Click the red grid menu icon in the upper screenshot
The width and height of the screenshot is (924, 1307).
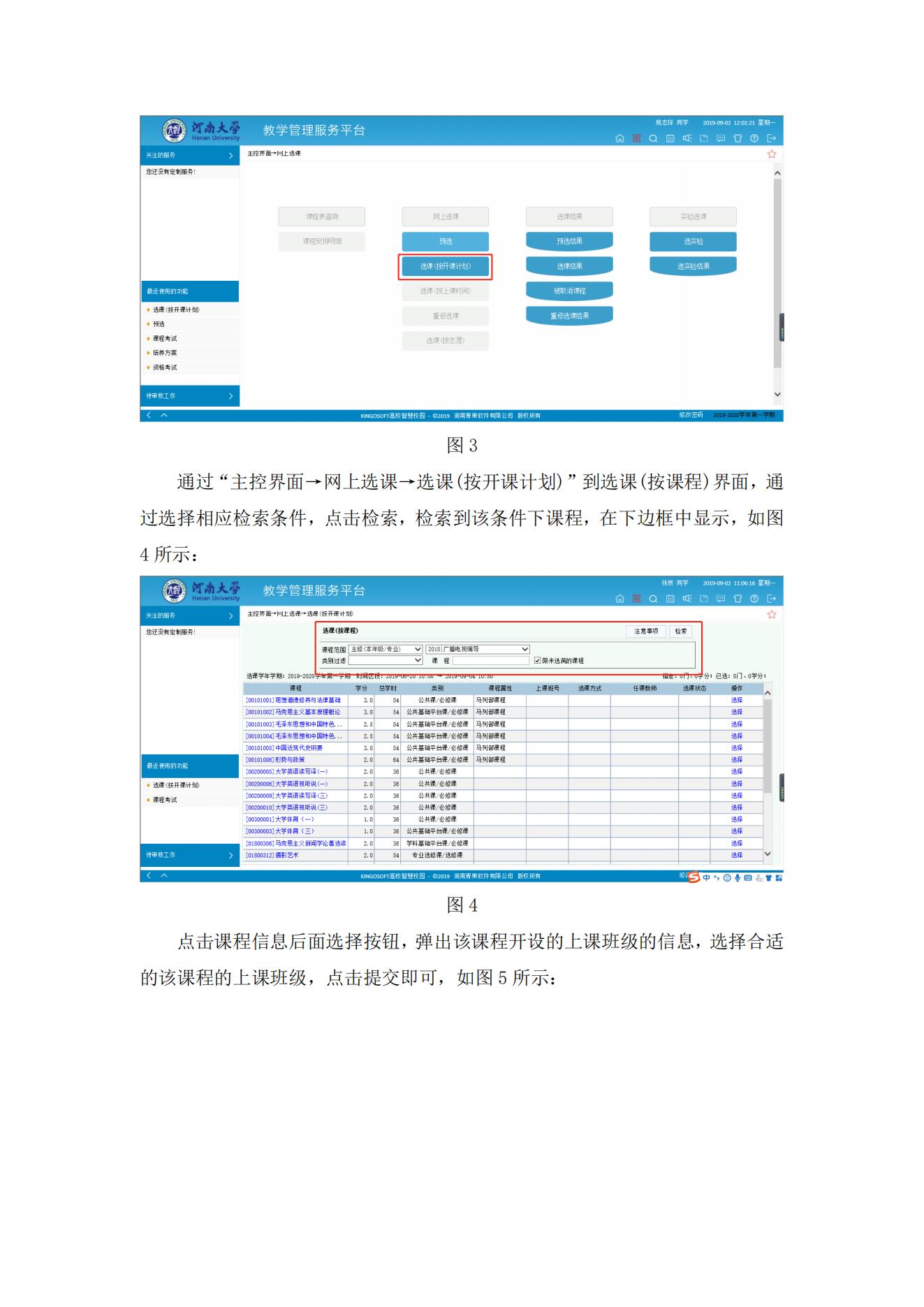[x=636, y=138]
